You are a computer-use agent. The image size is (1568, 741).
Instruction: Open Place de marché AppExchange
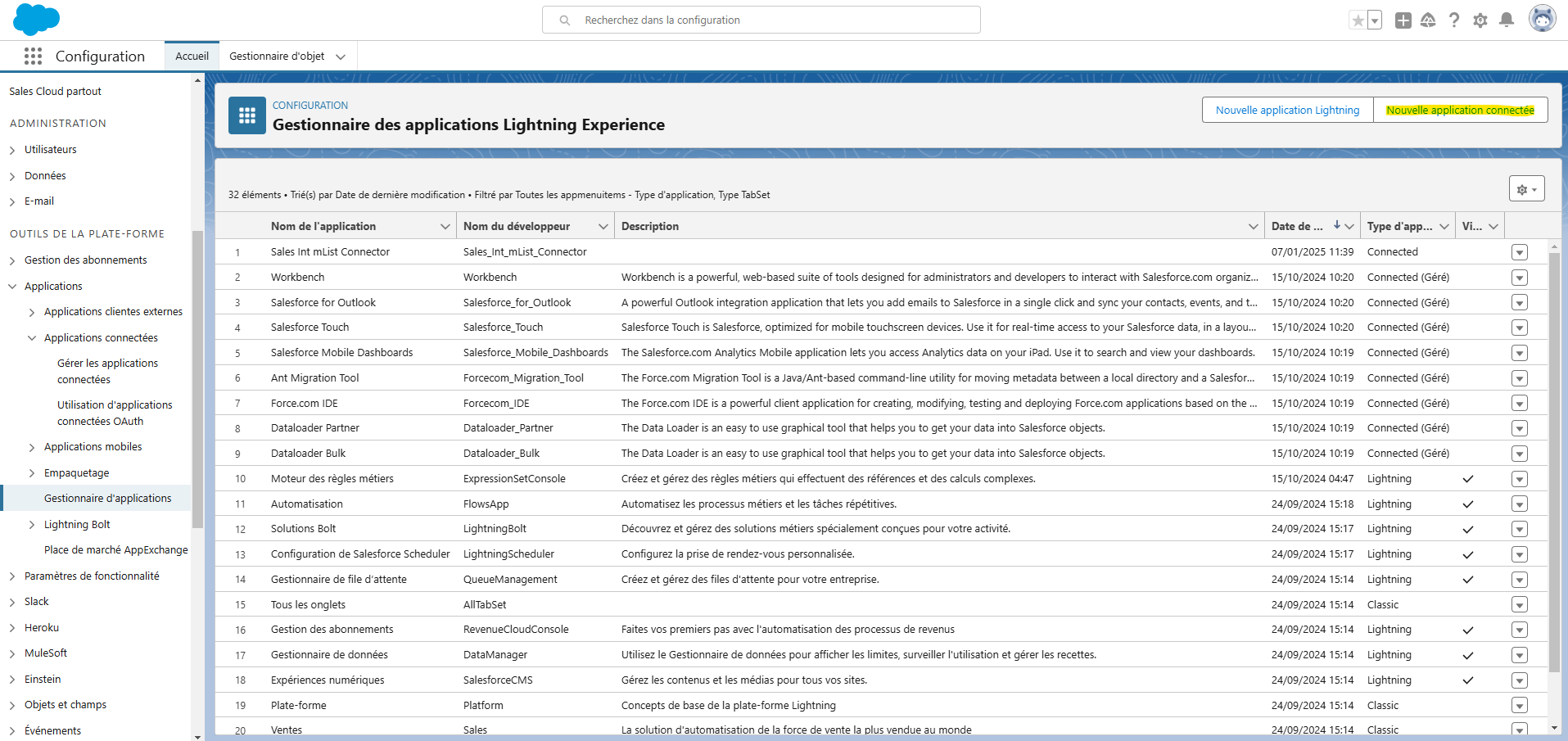pos(116,549)
